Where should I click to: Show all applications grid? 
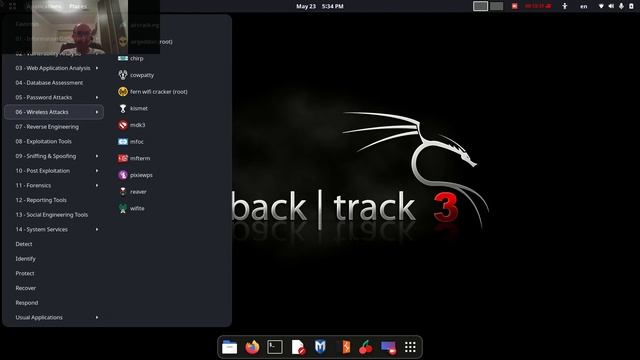(x=410, y=347)
